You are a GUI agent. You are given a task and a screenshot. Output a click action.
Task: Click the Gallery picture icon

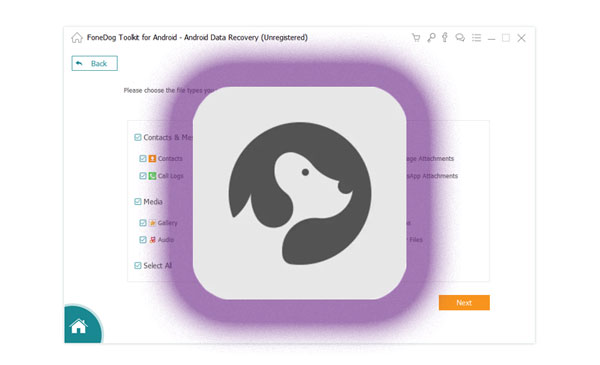click(152, 223)
